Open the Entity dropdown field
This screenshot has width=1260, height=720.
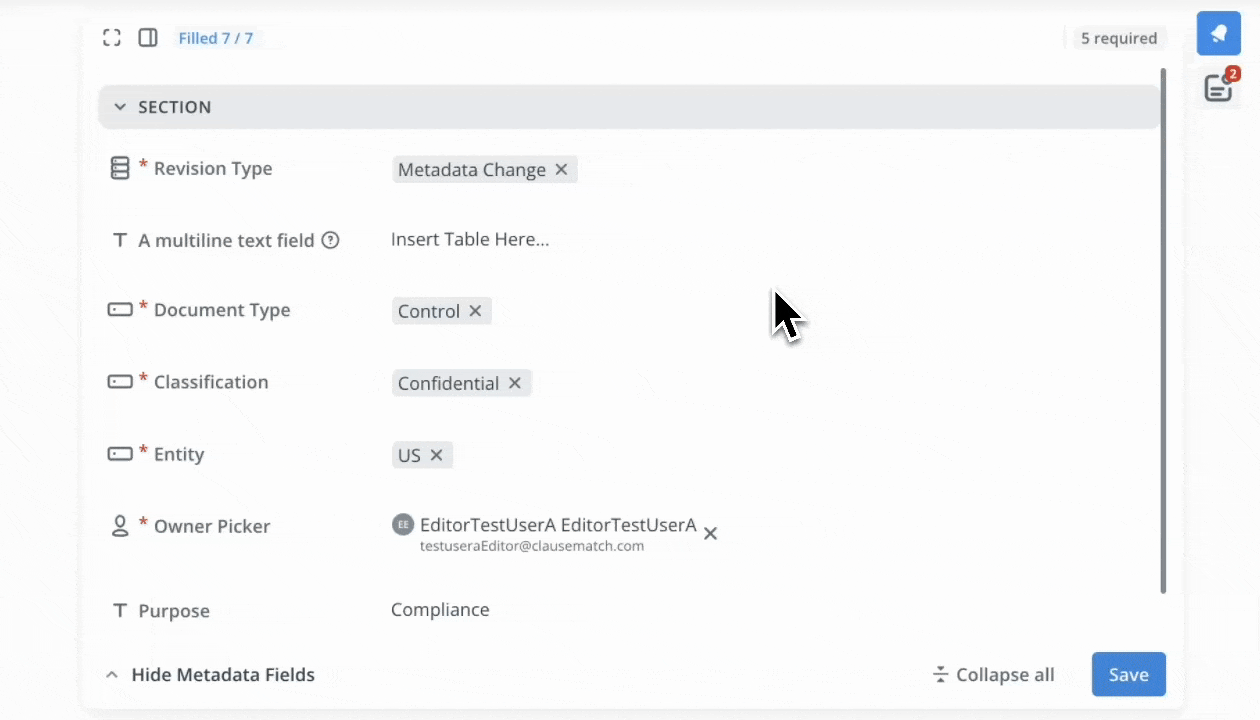pyautogui.click(x=750, y=455)
